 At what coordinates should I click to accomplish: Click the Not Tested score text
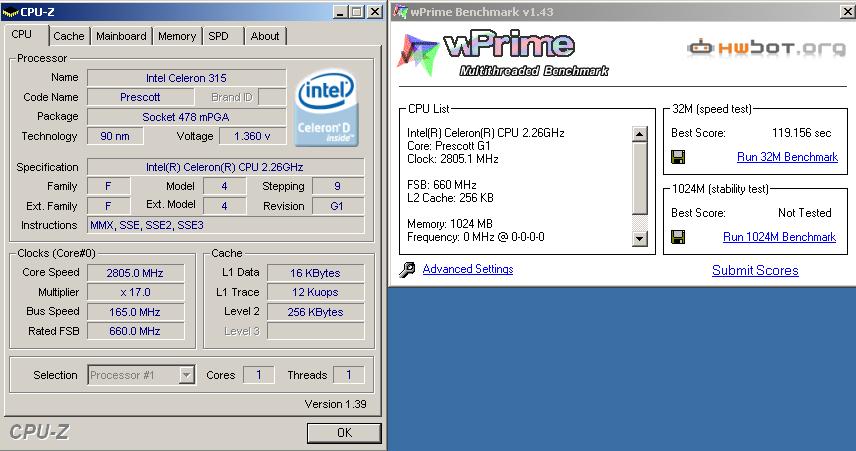tap(805, 213)
